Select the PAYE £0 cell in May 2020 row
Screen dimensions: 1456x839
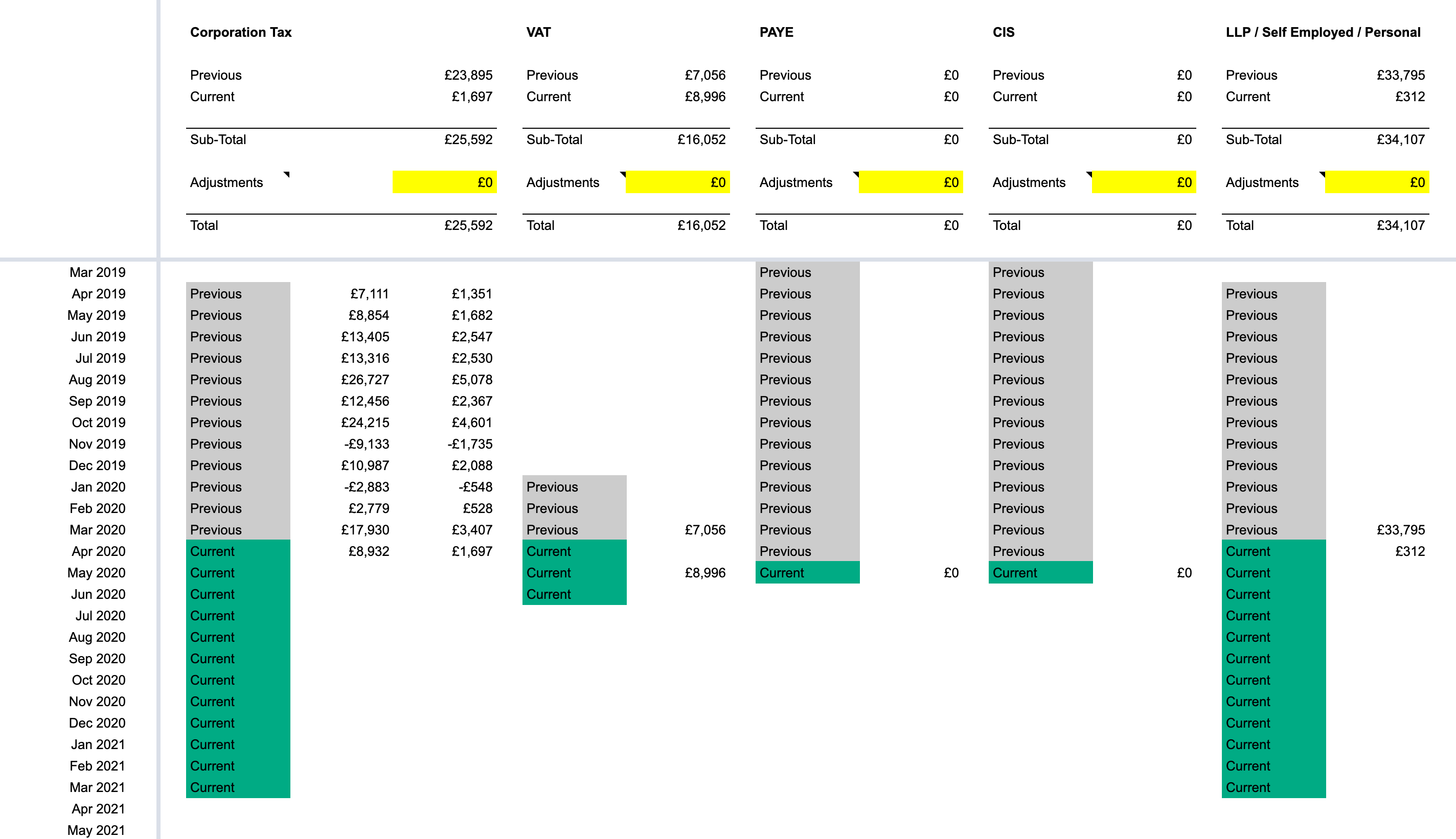click(951, 573)
